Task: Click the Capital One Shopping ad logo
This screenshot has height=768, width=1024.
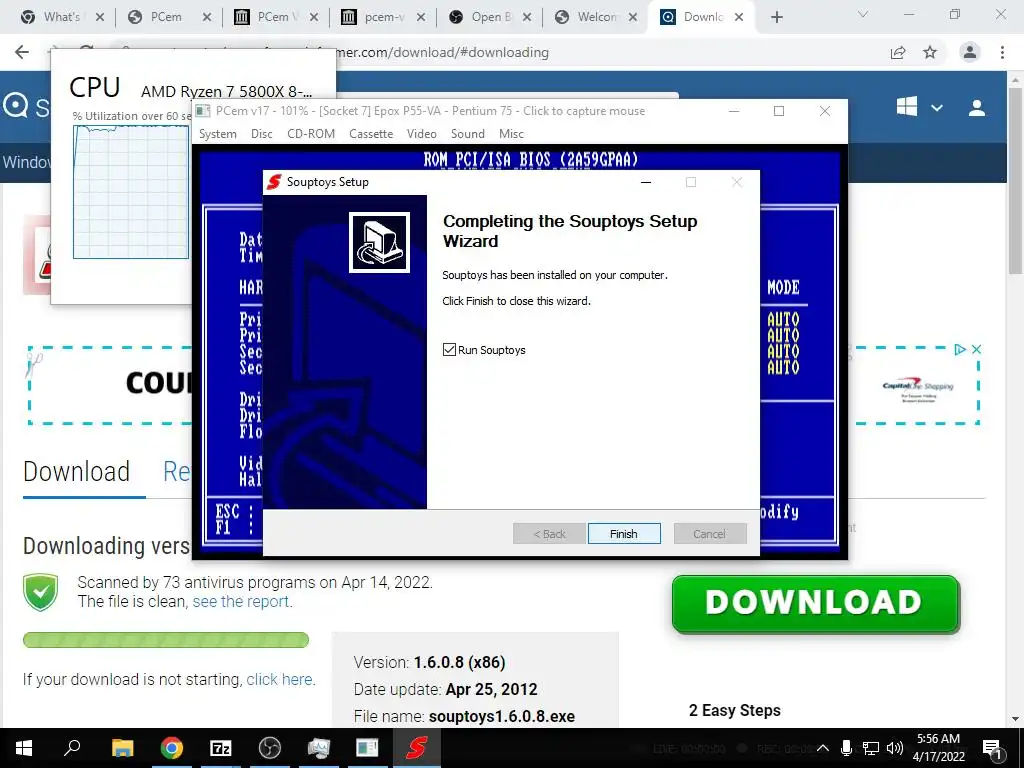Action: pos(918,389)
